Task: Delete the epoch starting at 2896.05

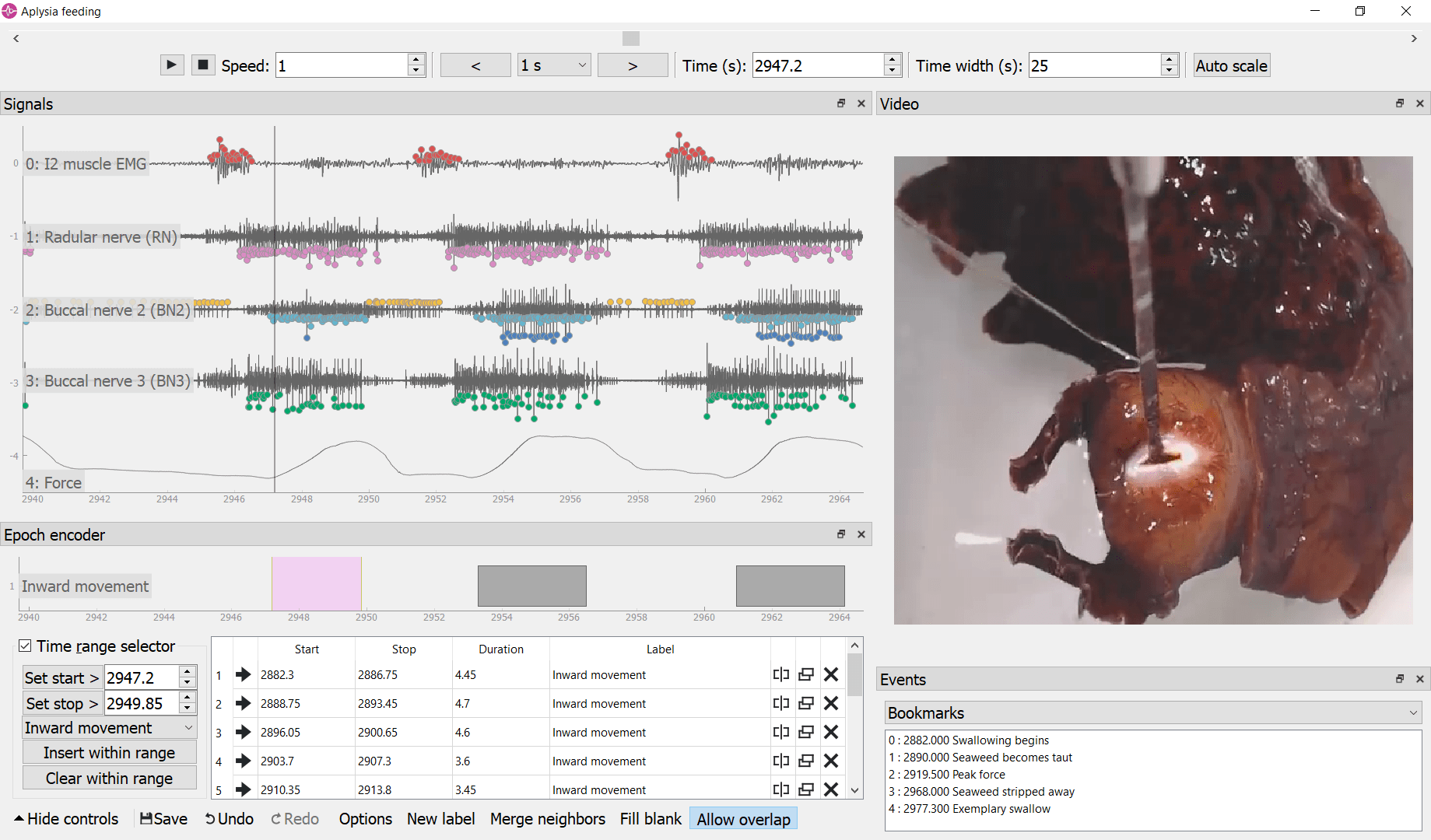Action: 831,732
